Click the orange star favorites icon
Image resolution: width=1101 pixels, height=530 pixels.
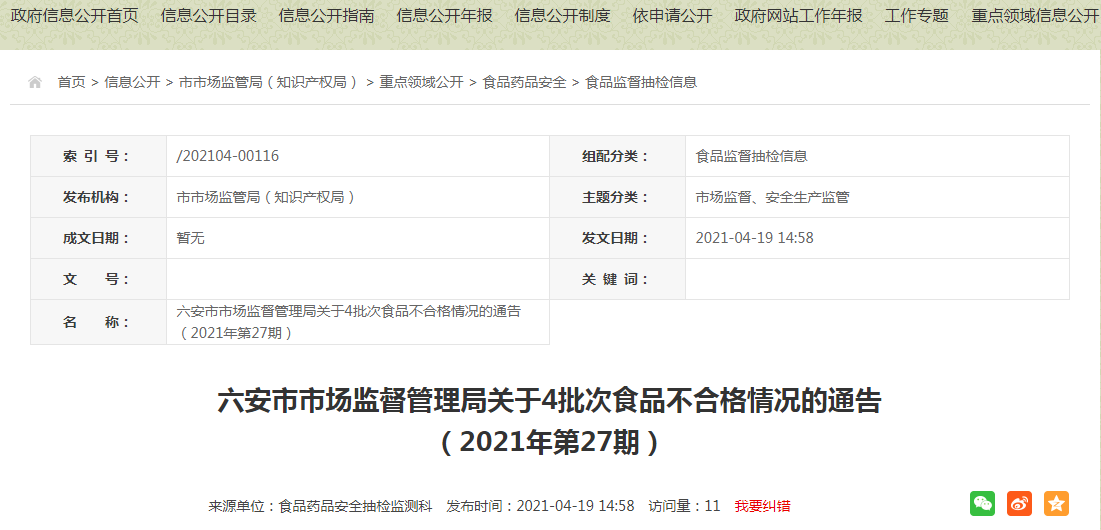click(x=1056, y=503)
